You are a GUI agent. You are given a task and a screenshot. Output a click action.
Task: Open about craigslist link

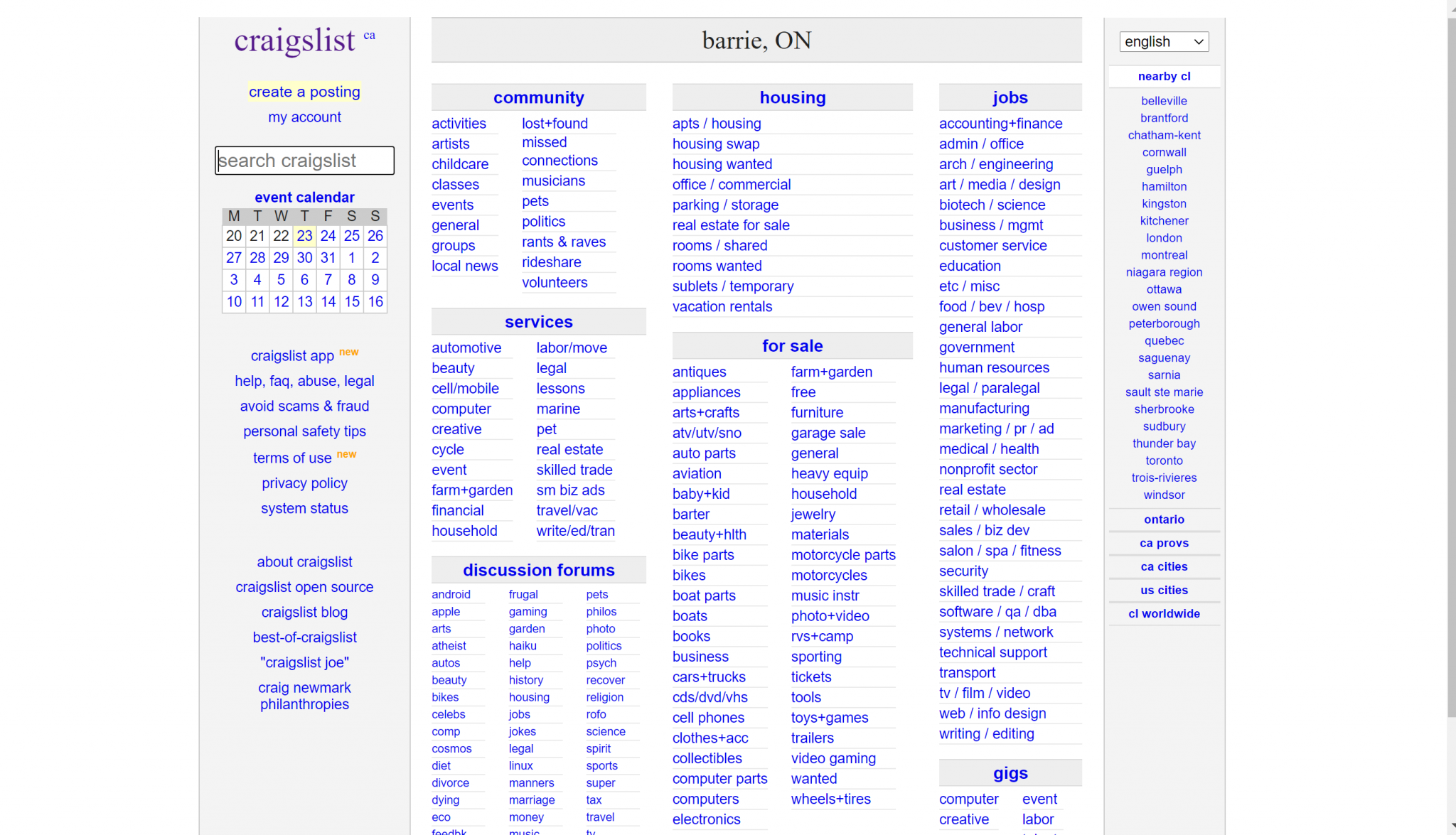pyautogui.click(x=304, y=562)
